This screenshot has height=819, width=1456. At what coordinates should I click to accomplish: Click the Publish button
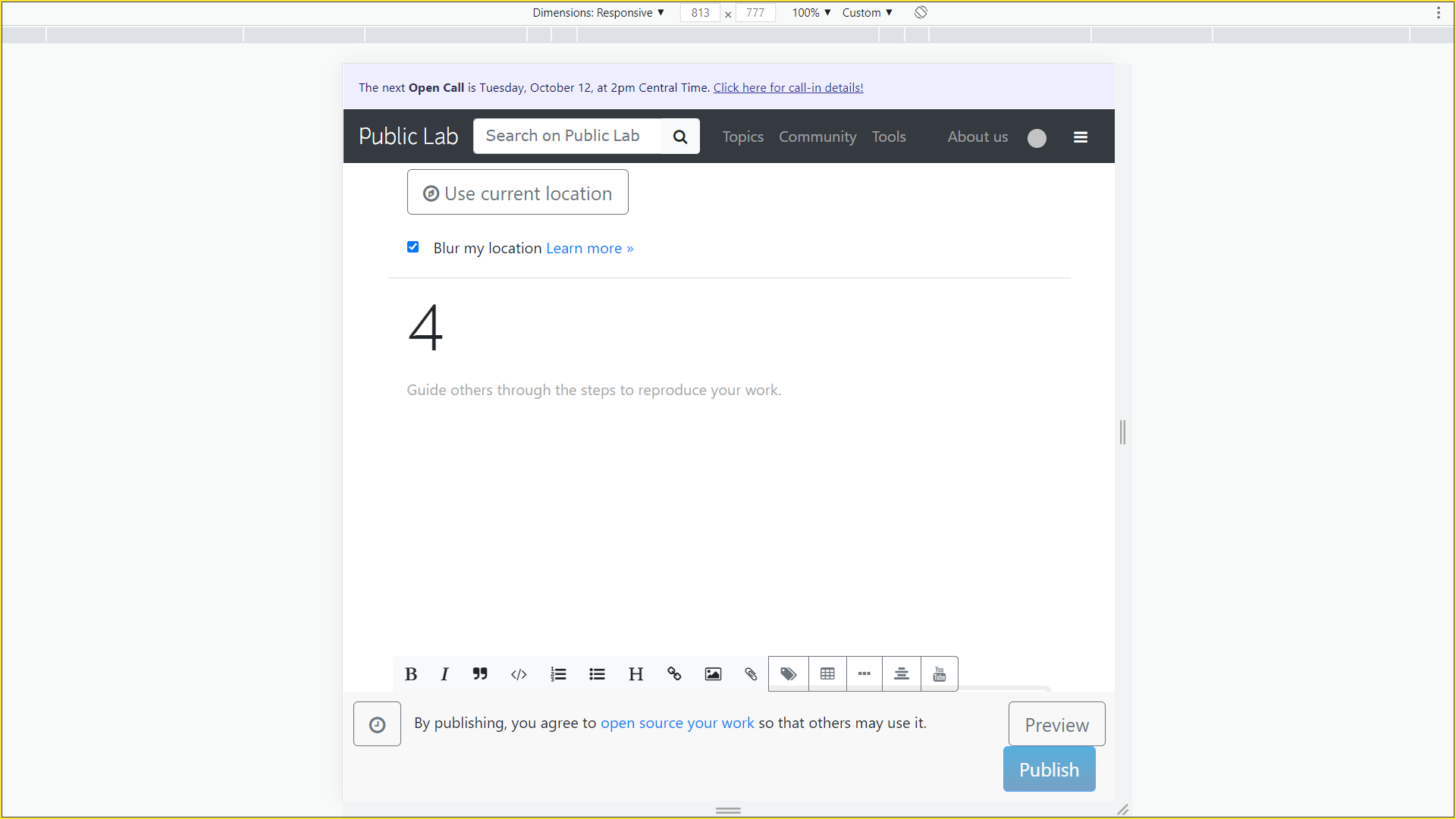[1049, 768]
